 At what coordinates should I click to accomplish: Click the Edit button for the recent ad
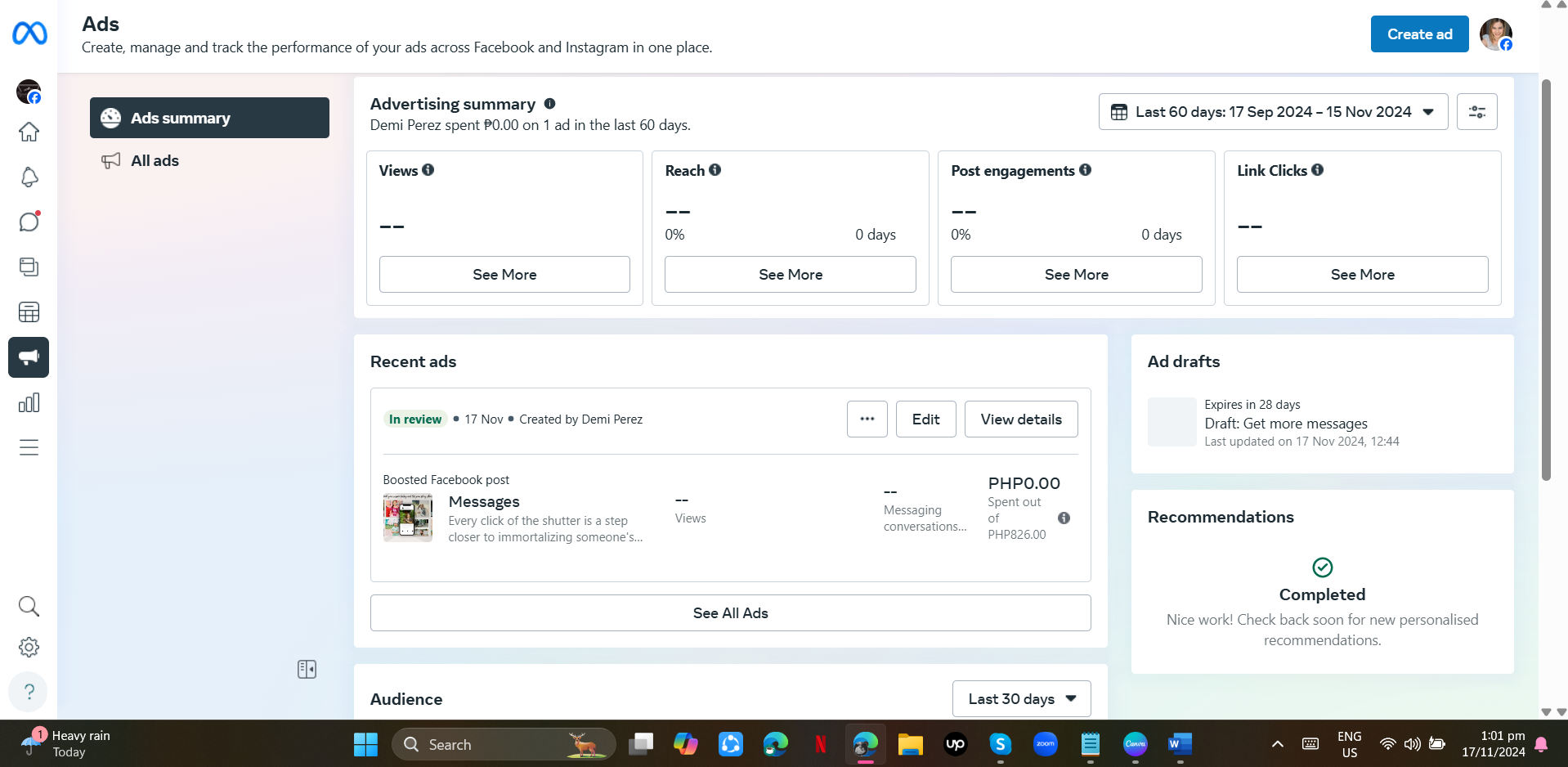(925, 419)
